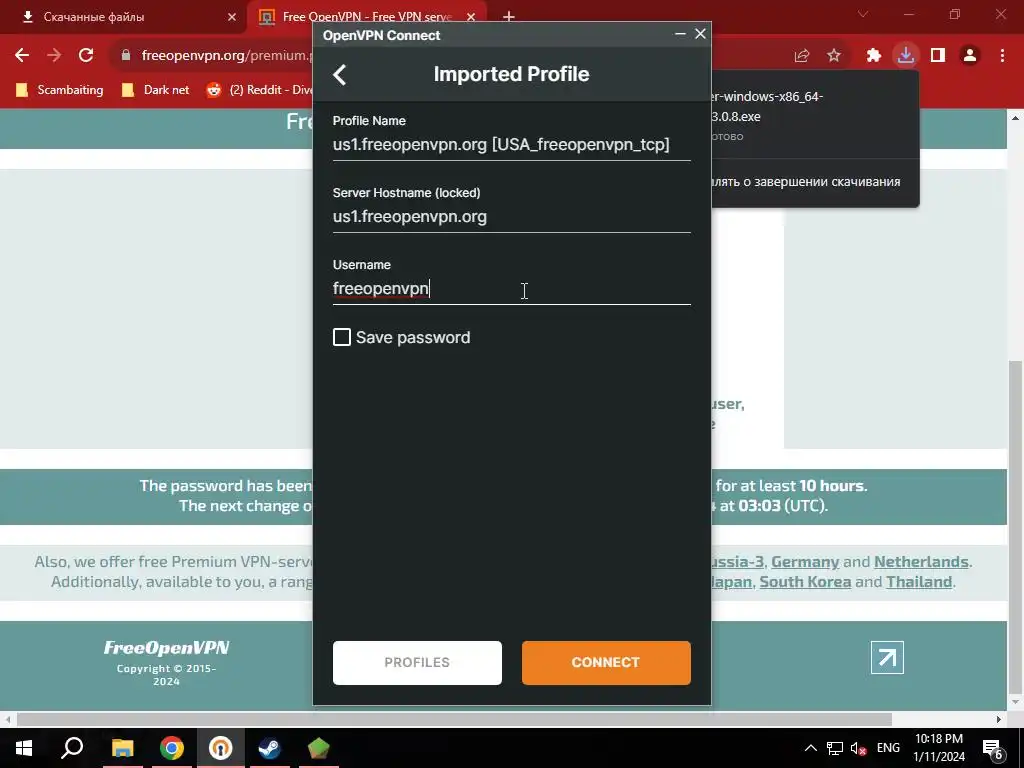
Task: Open File Explorer from the taskbar
Action: [x=122, y=748]
